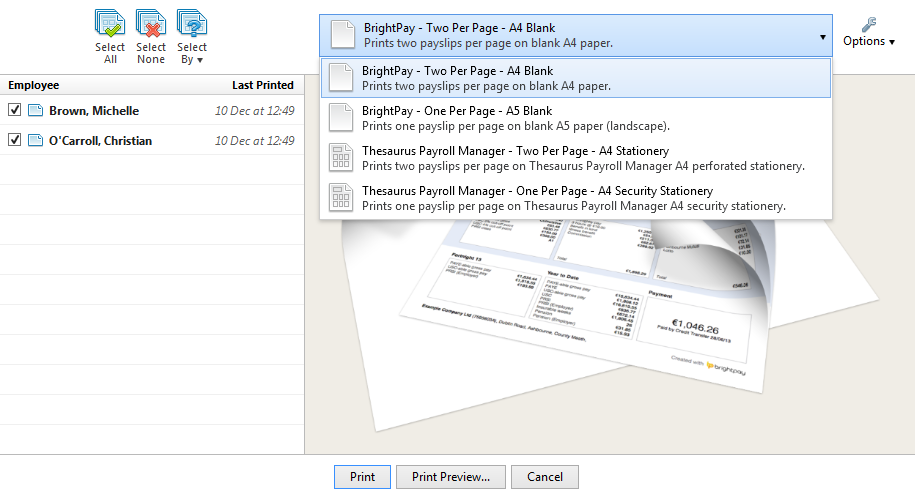Choose BrightPay One Per Page A5 Blank option
Image resolution: width=915 pixels, height=496 pixels.
[575, 118]
